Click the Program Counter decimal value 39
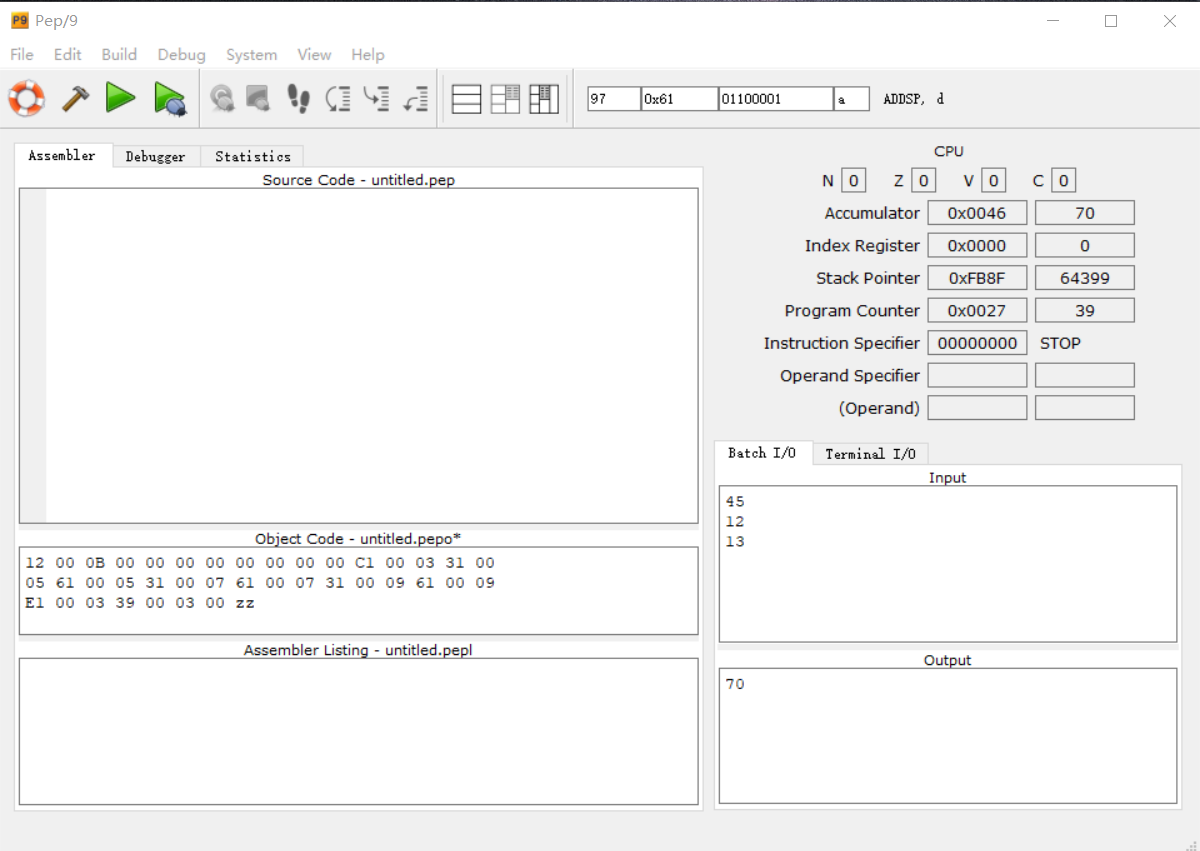This screenshot has width=1200, height=851. point(1085,311)
